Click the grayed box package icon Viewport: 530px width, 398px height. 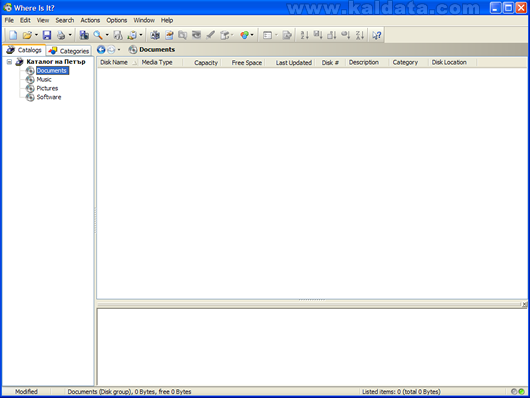pyautogui.click(x=224, y=35)
